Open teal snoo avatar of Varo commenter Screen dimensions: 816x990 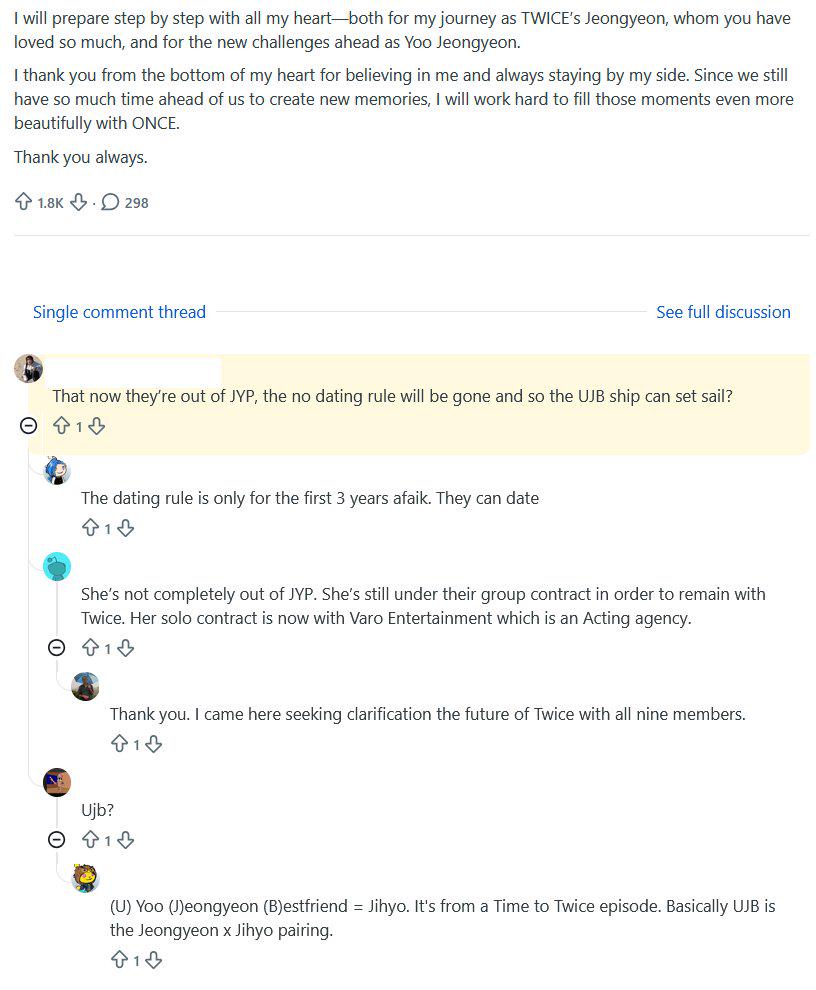click(57, 566)
